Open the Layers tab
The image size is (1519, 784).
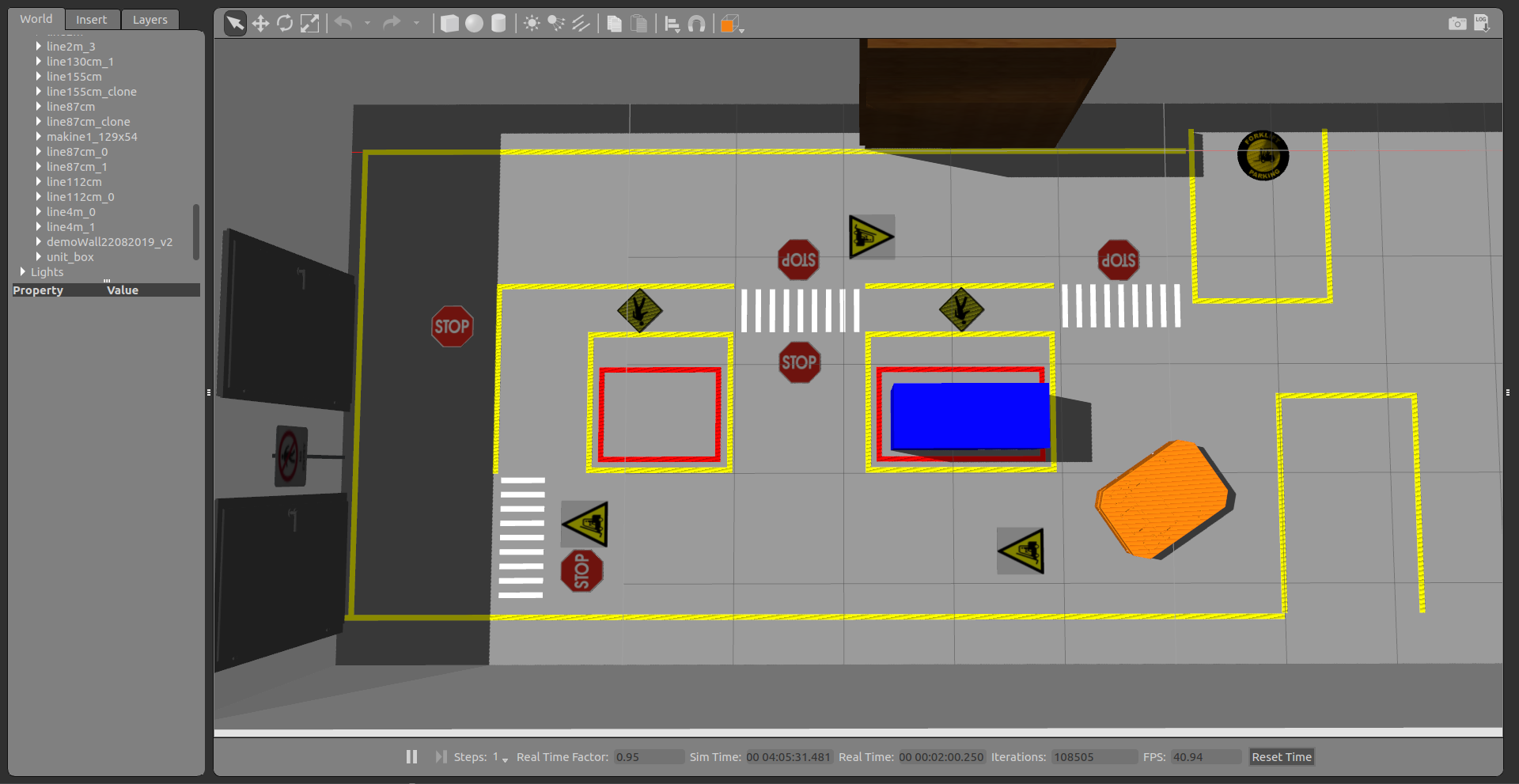pyautogui.click(x=150, y=20)
